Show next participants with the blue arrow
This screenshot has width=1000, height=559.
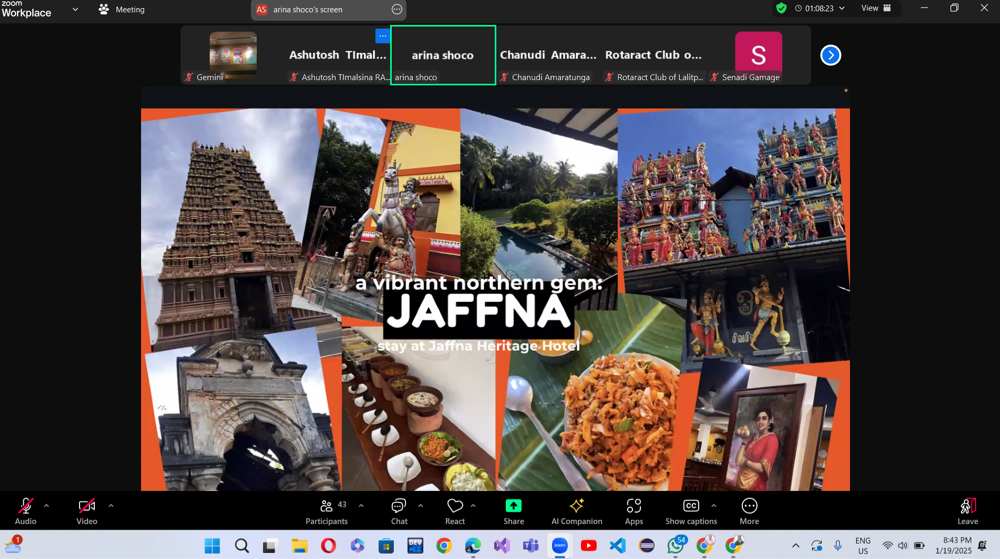(x=830, y=55)
